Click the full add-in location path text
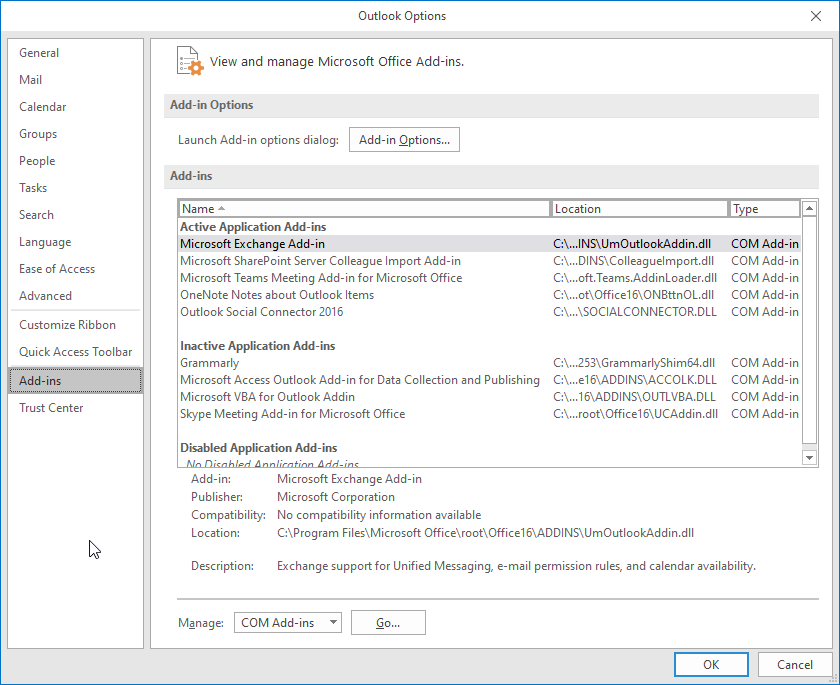The height and width of the screenshot is (685, 840). [485, 533]
